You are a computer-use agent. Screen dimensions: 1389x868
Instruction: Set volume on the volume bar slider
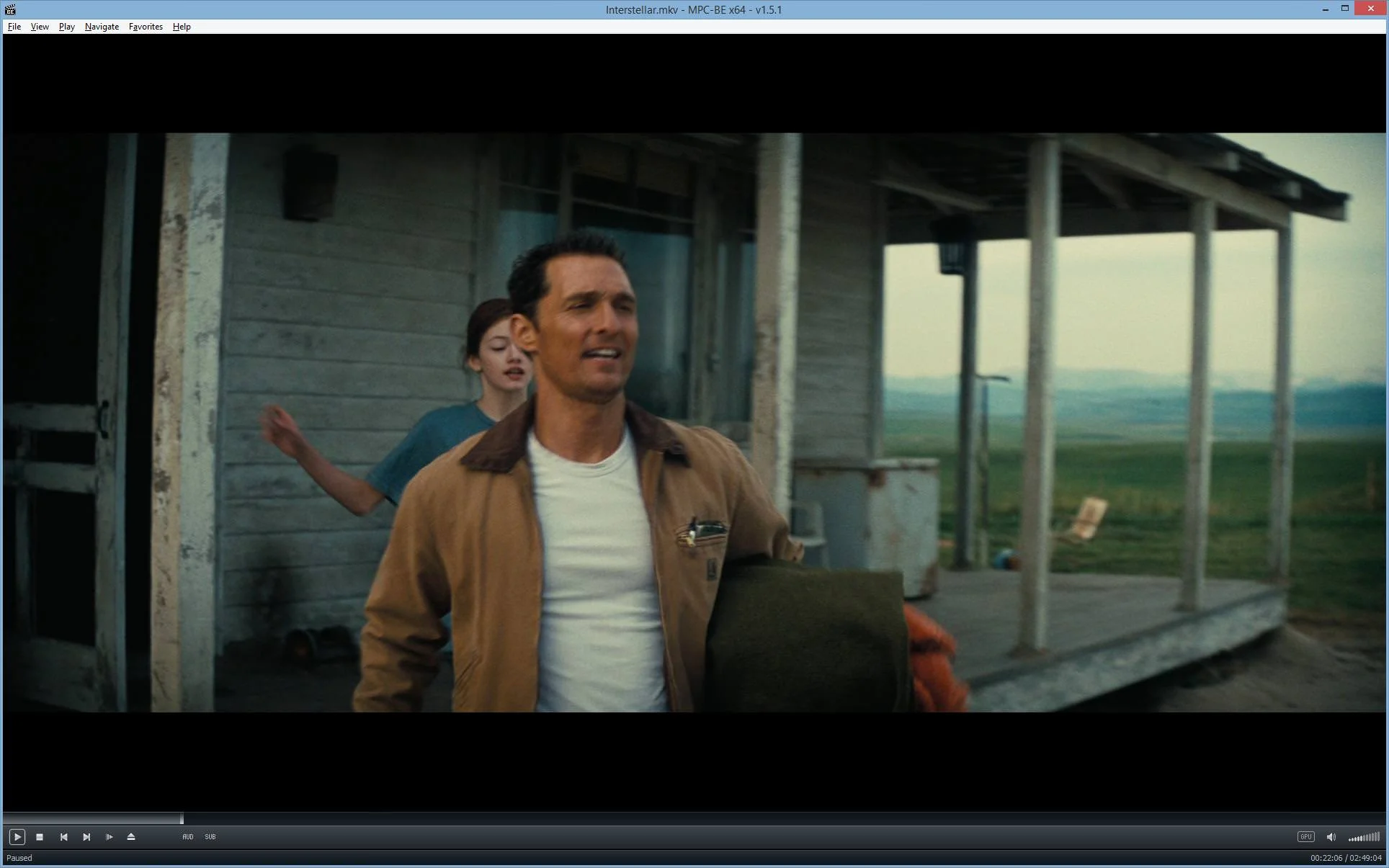[1364, 837]
